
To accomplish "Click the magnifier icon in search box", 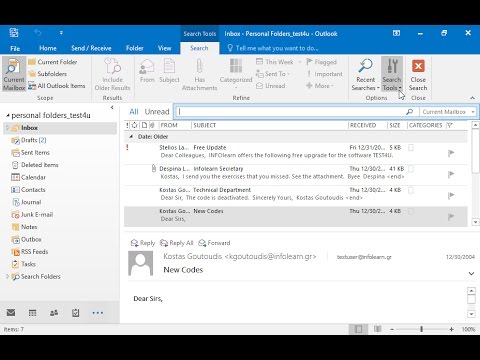I will (409, 112).
